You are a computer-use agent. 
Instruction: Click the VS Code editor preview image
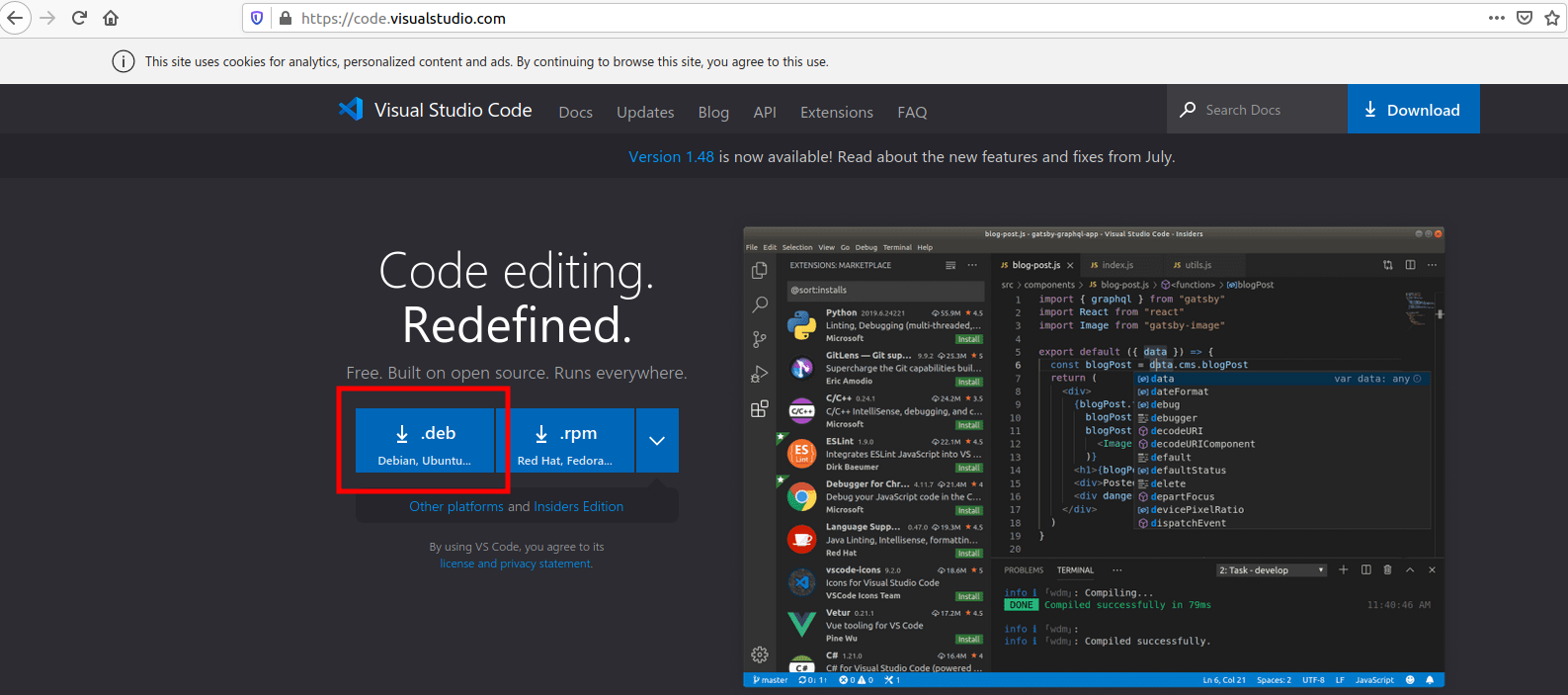pyautogui.click(x=1094, y=457)
